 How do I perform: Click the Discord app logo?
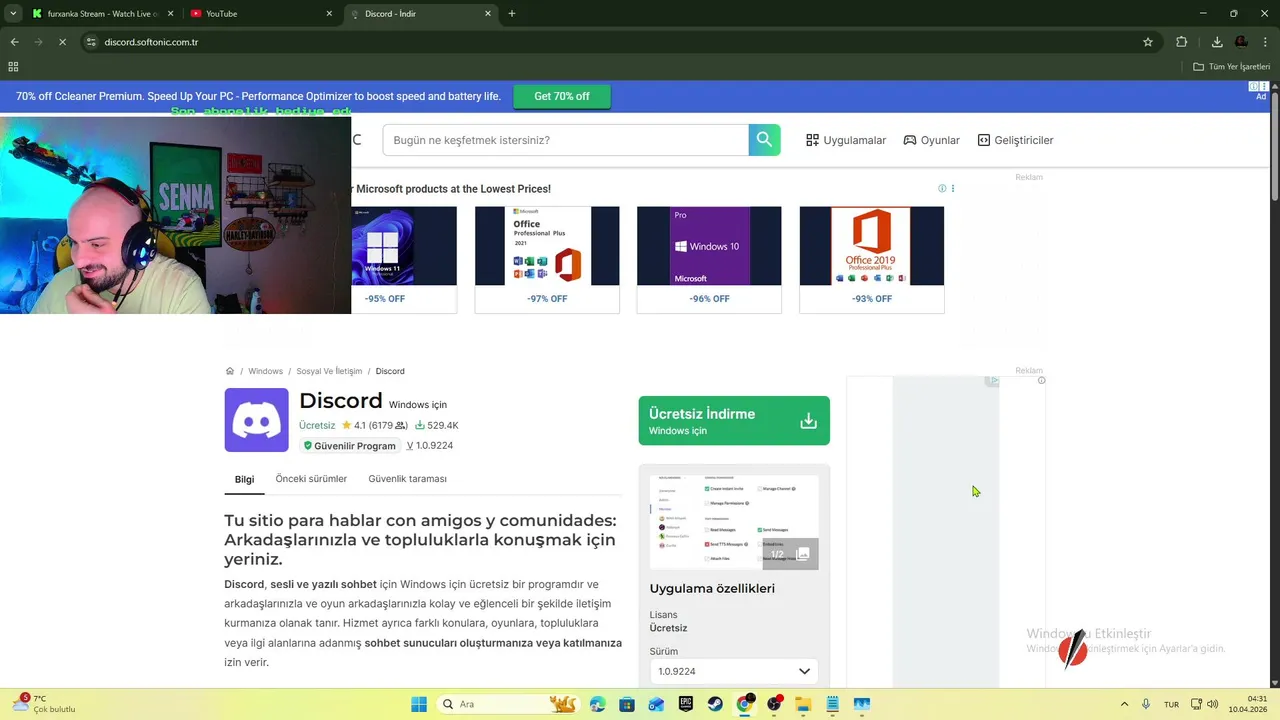256,420
